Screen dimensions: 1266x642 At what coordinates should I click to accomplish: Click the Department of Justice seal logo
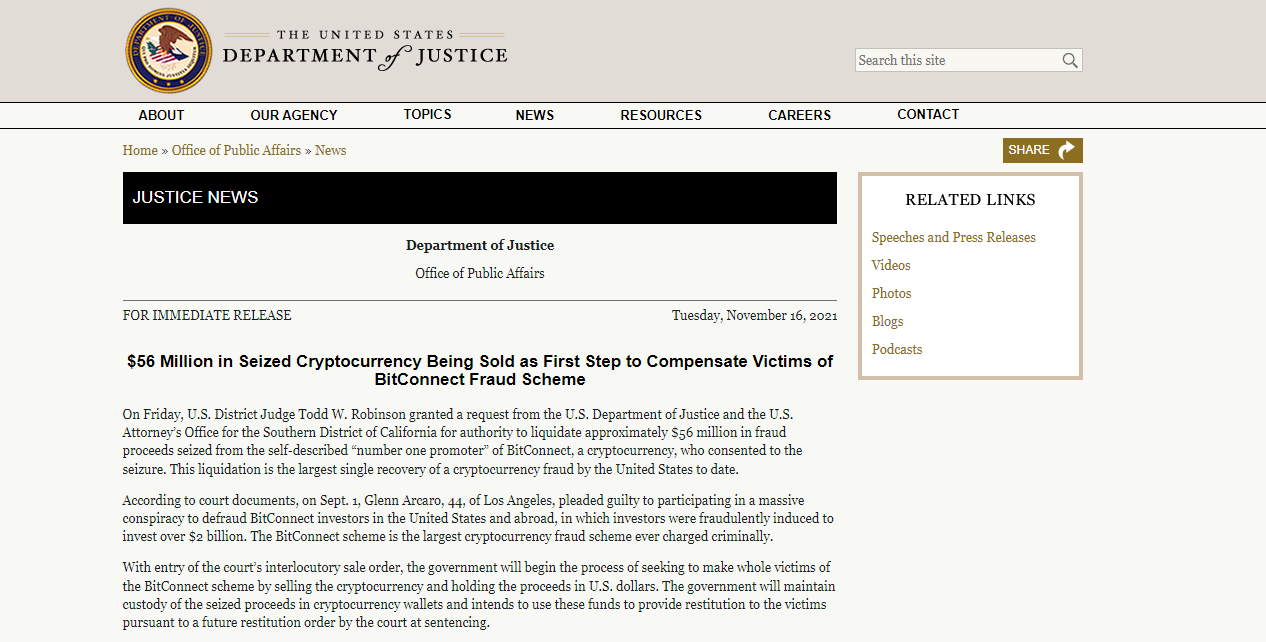pyautogui.click(x=169, y=51)
